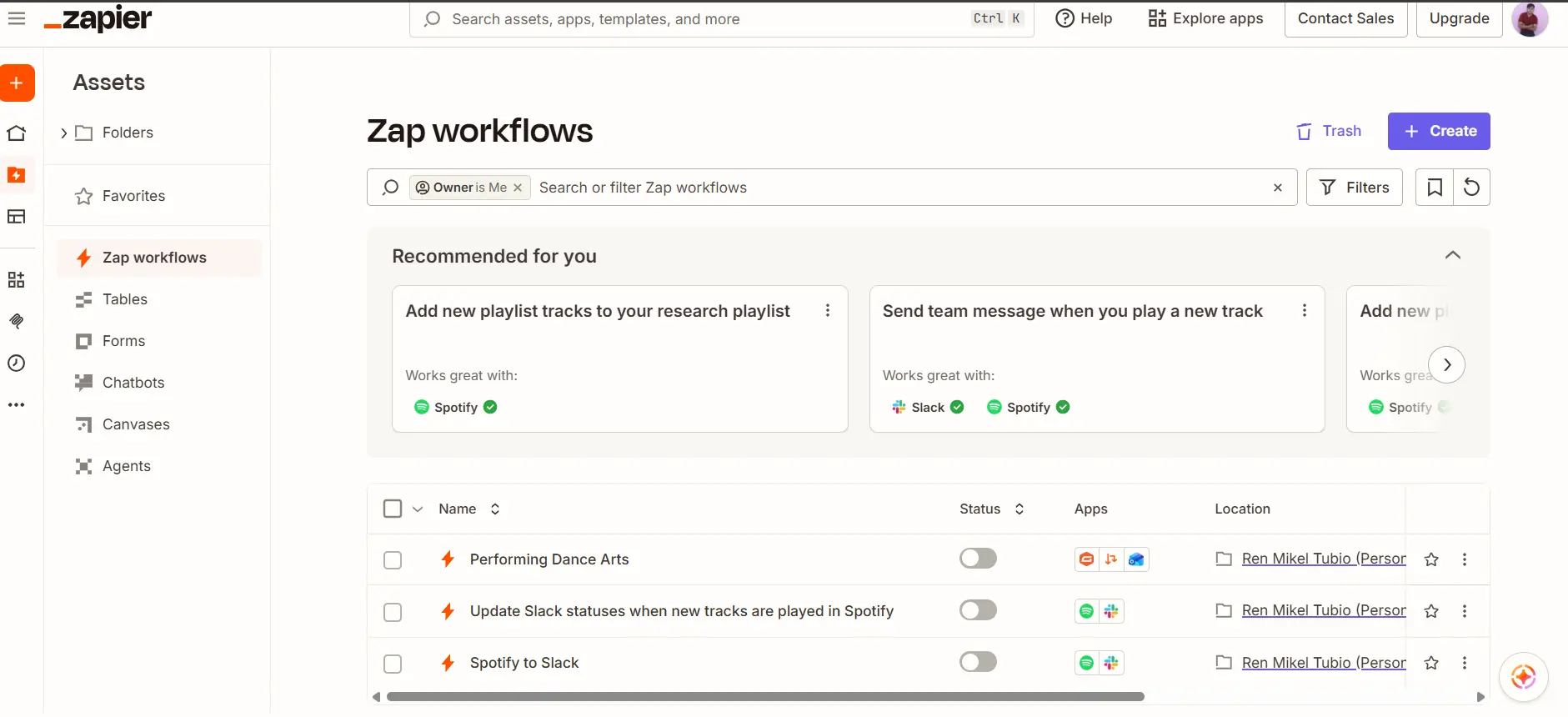Viewport: 1568px width, 717px height.
Task: Open the Filters panel
Action: (x=1355, y=188)
